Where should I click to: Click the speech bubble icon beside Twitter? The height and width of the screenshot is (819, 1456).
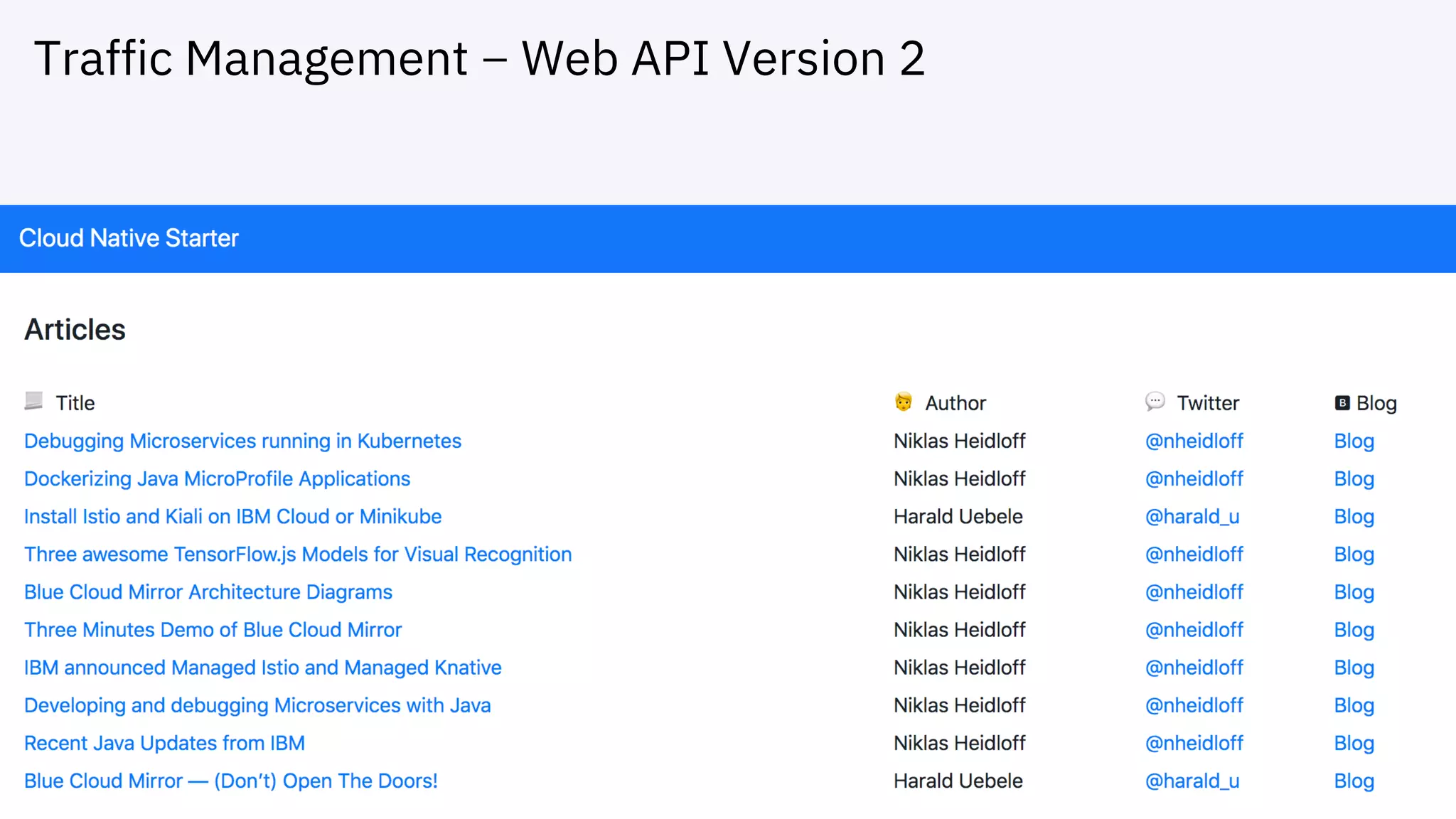1155,402
